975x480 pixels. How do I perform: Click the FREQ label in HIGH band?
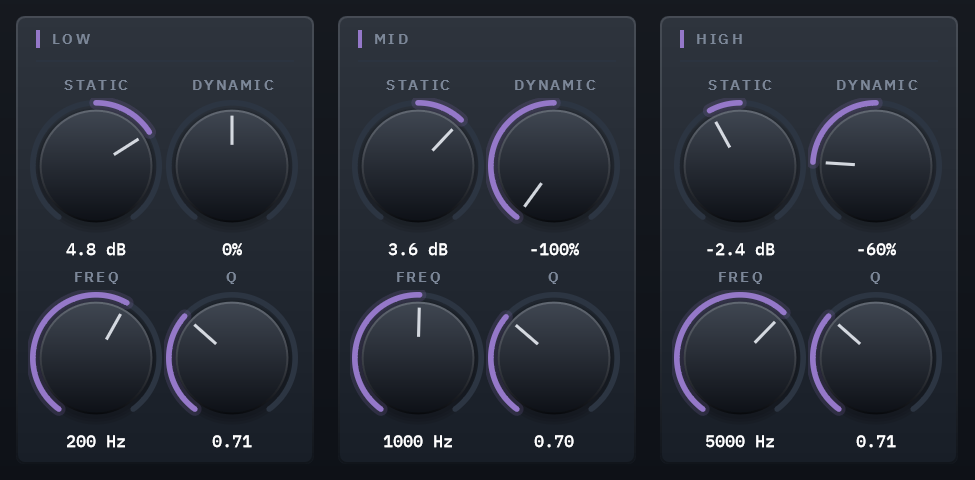741,277
